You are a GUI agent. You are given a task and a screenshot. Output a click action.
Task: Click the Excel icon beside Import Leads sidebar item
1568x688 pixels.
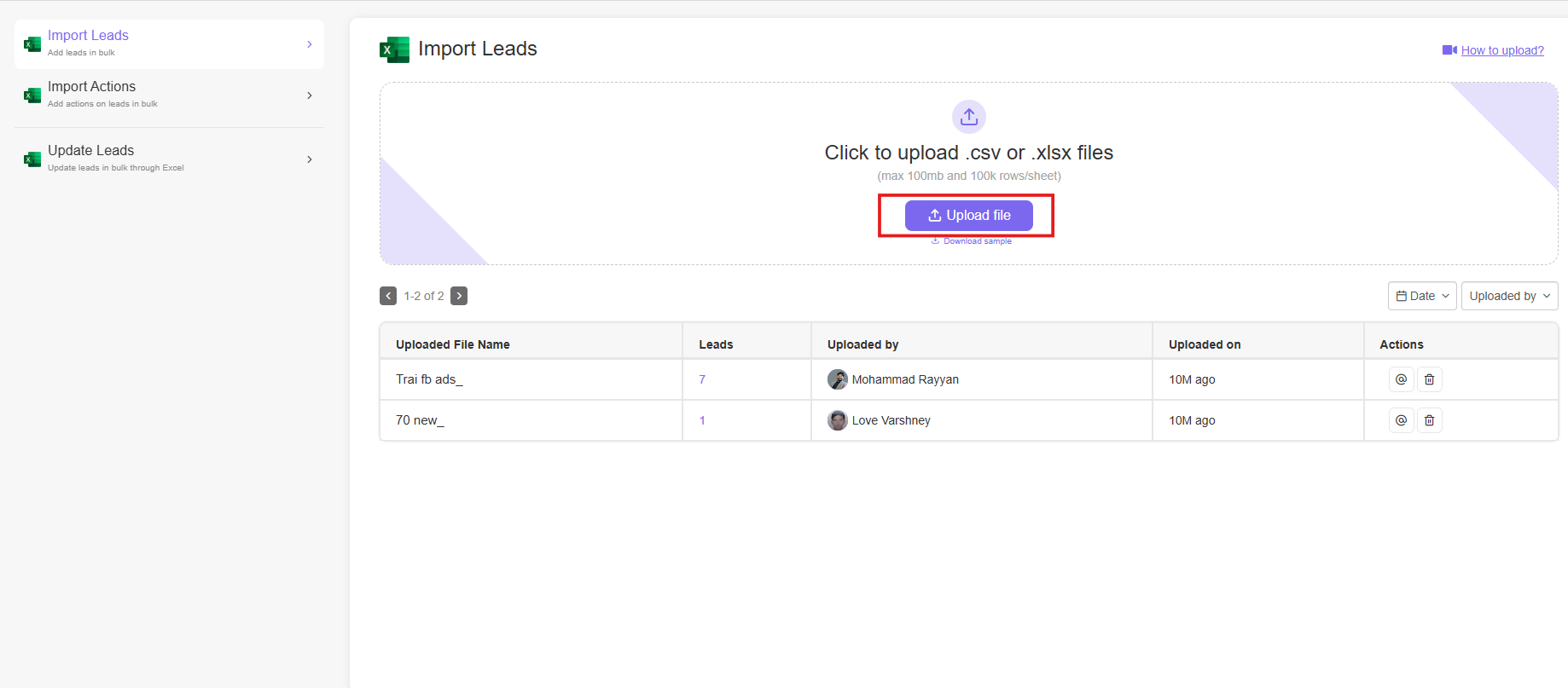[32, 44]
